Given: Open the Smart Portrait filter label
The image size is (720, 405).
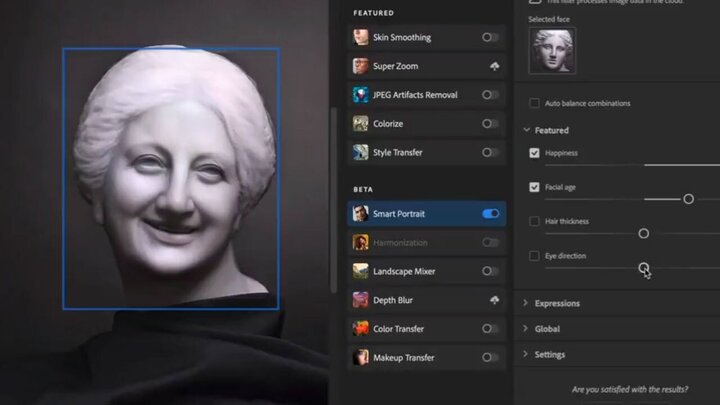Looking at the screenshot, I should pos(399,214).
